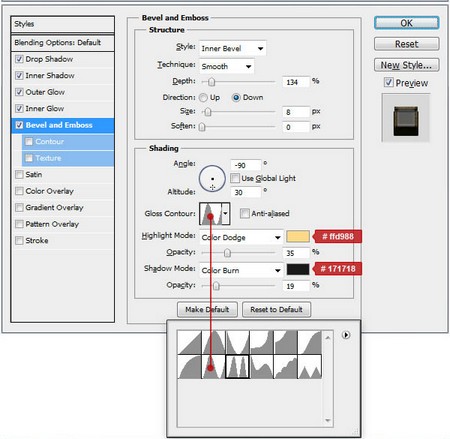Screen dimensions: 450x439
Task: Select the Cove-Shallow contour preset
Action: 286,342
